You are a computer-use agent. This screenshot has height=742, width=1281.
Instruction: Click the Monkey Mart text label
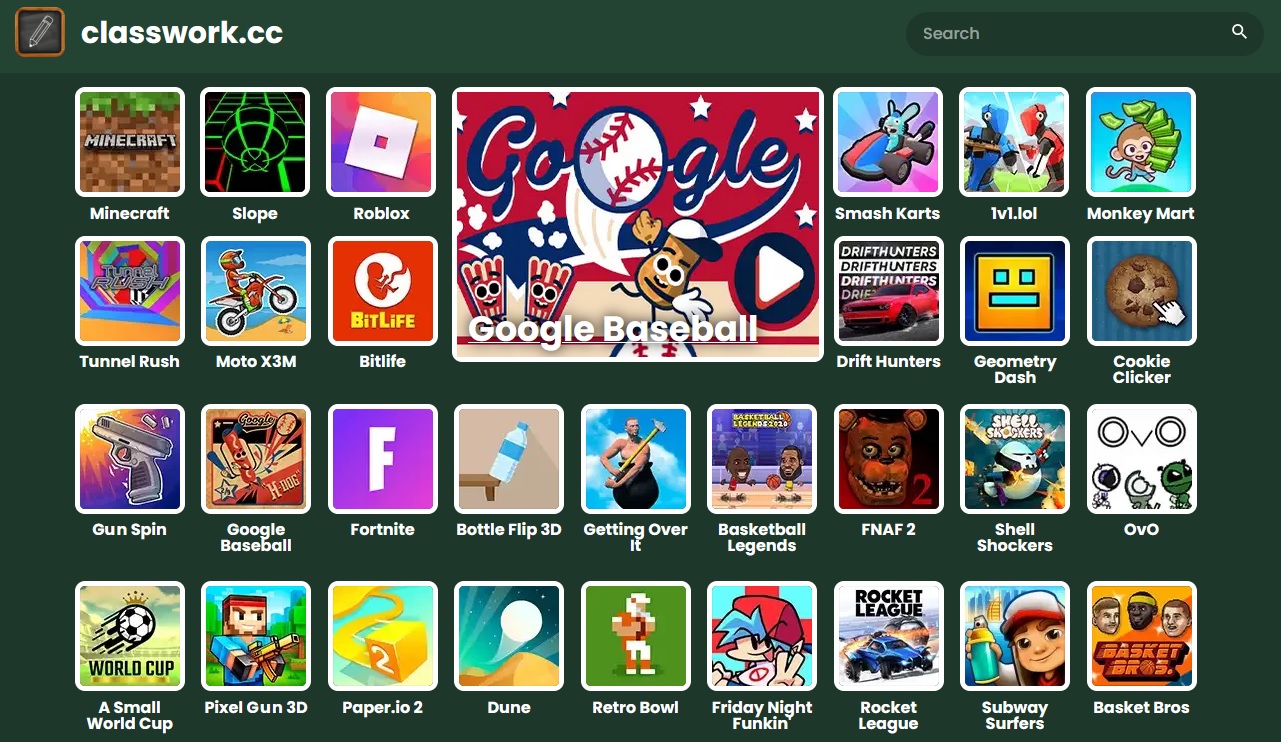[1141, 213]
